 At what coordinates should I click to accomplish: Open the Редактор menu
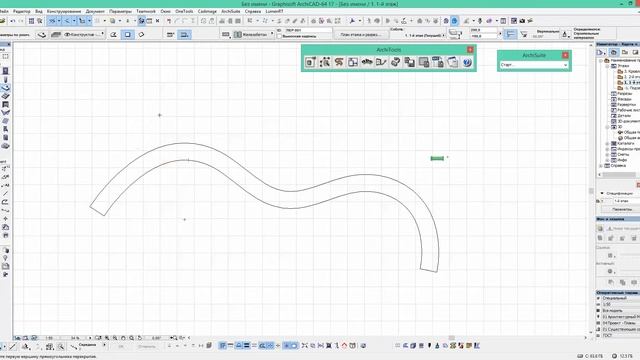point(22,11)
